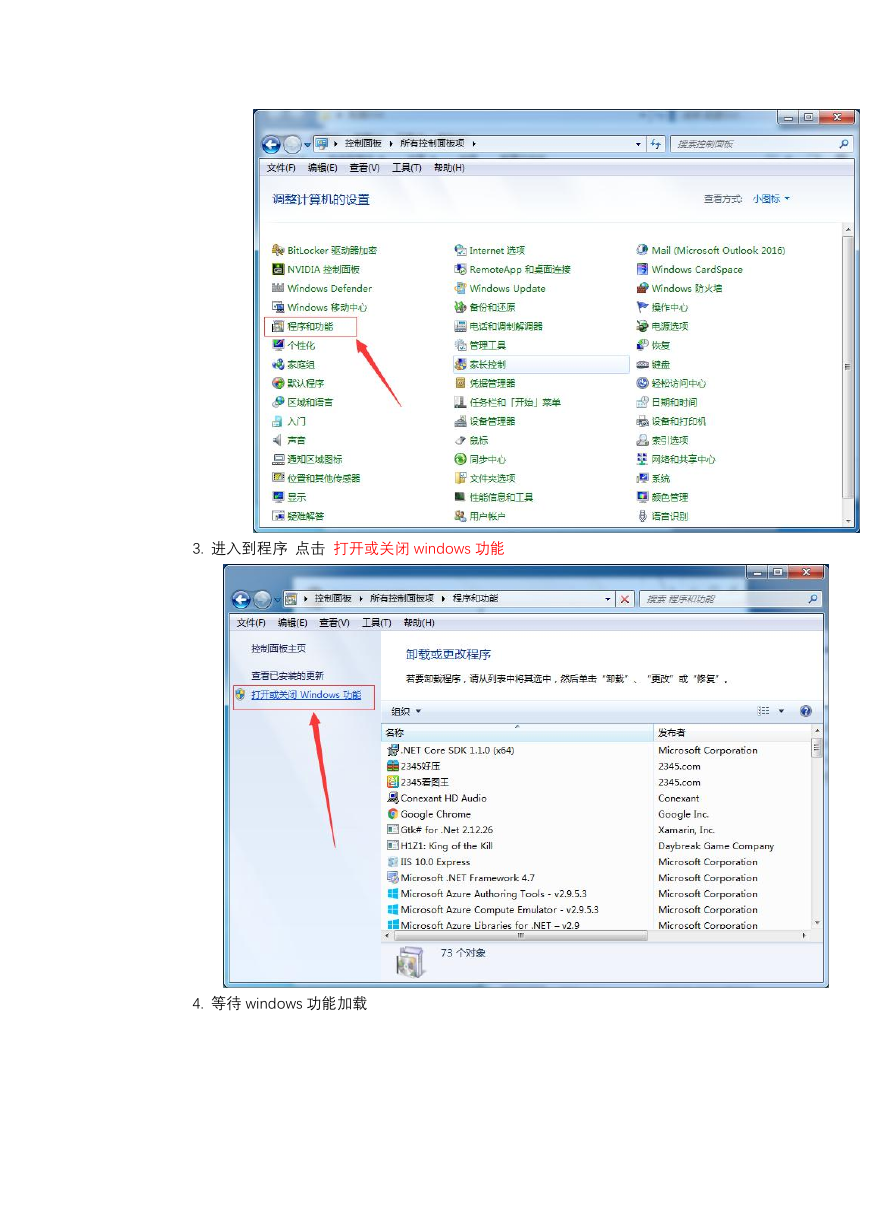869x1228 pixels.
Task: Open the Windows Update icon
Action: tap(460, 288)
